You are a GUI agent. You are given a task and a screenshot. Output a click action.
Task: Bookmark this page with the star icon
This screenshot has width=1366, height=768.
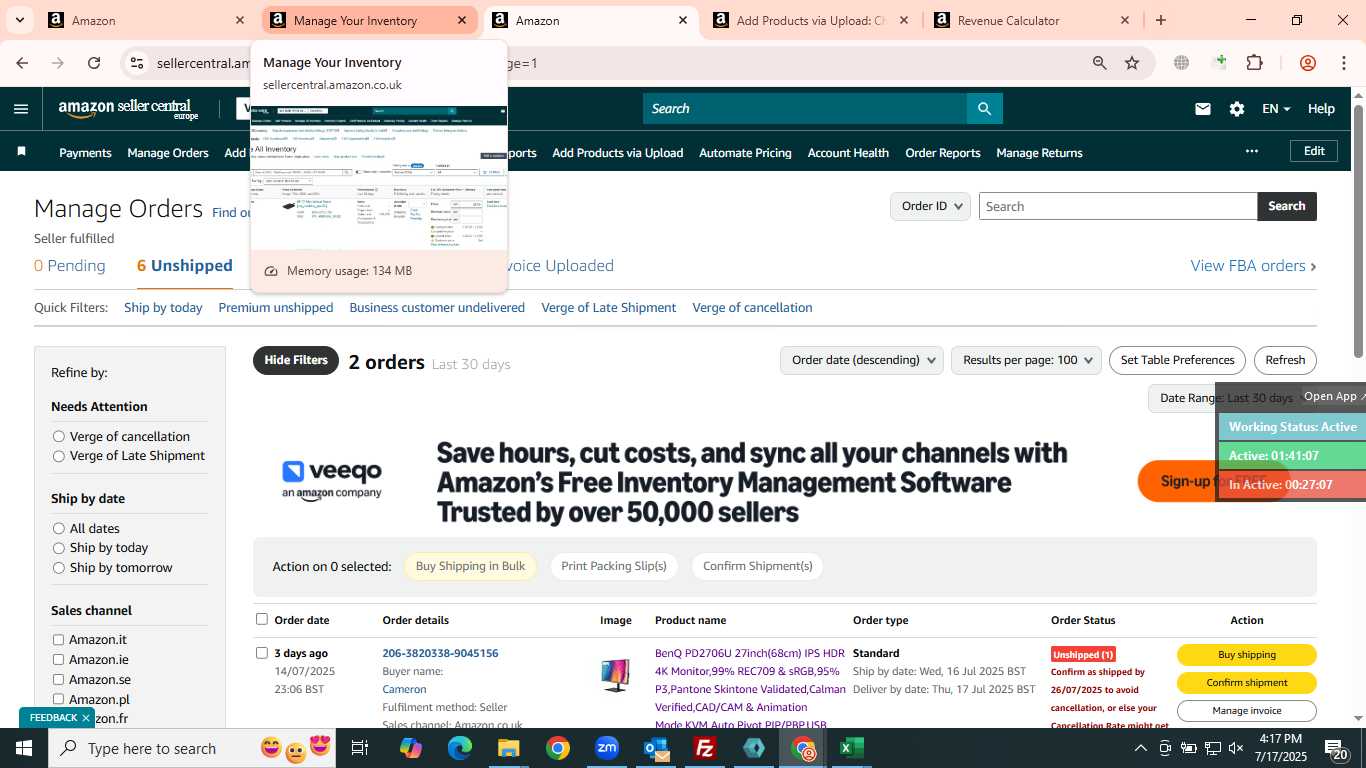[1132, 63]
